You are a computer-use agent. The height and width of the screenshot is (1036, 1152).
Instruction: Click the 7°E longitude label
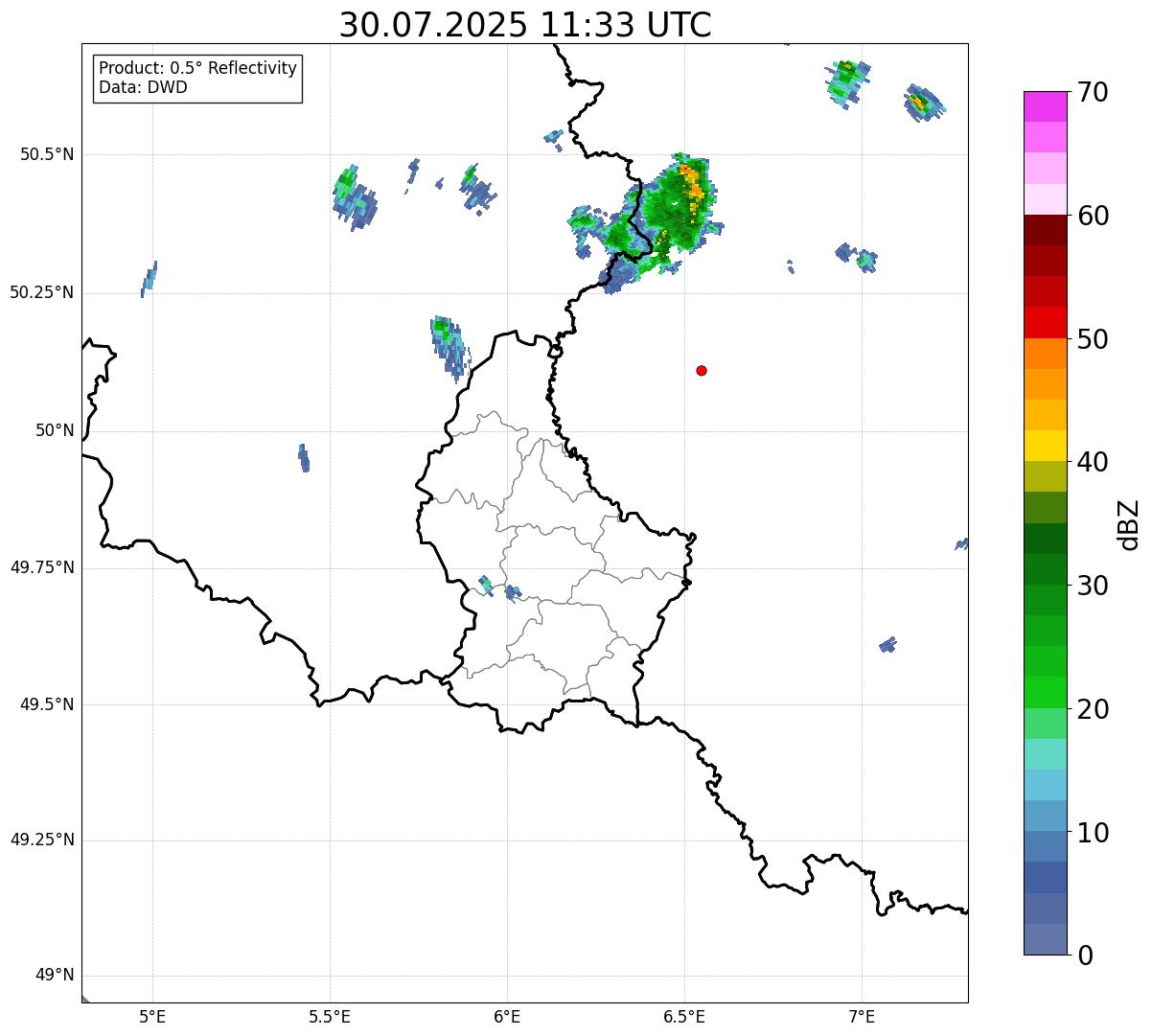point(862,1016)
